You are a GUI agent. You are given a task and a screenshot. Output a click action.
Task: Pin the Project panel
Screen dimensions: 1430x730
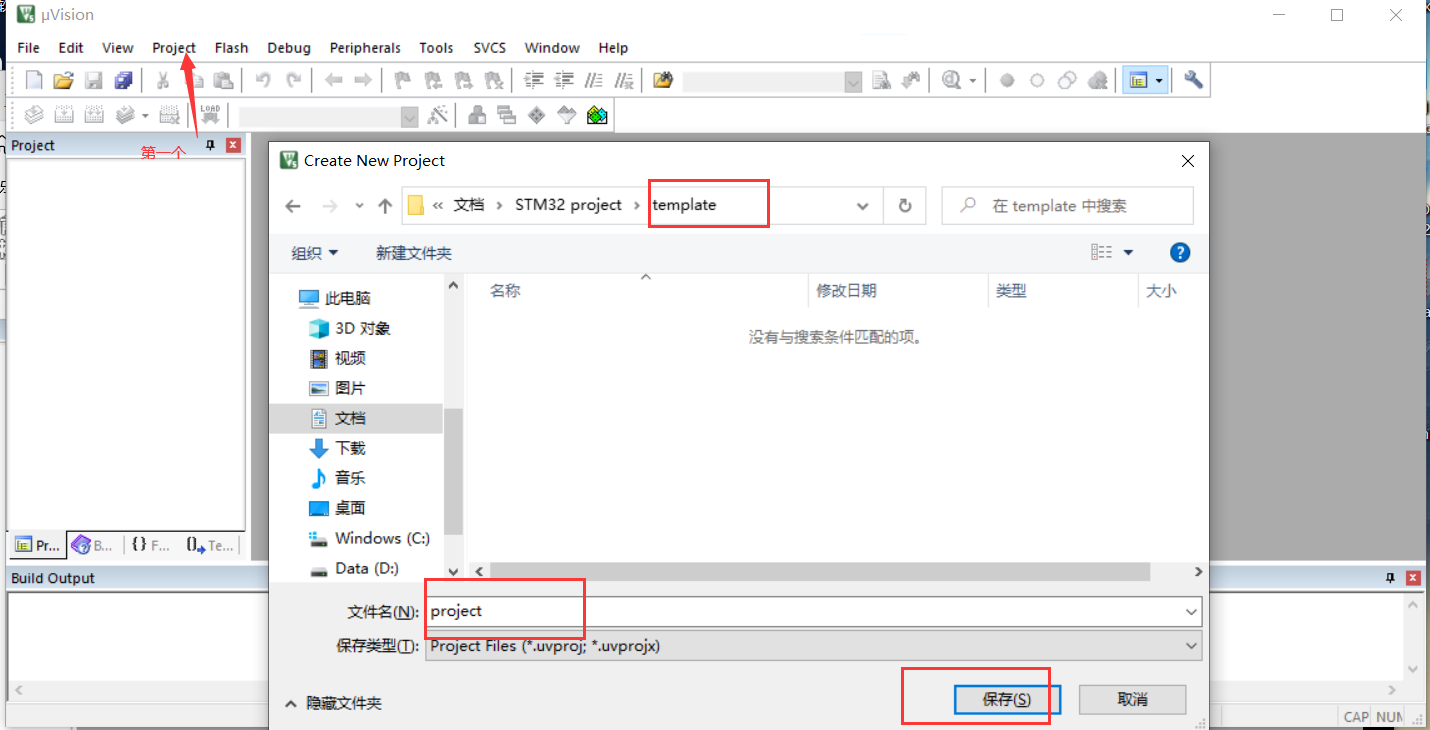click(x=210, y=145)
